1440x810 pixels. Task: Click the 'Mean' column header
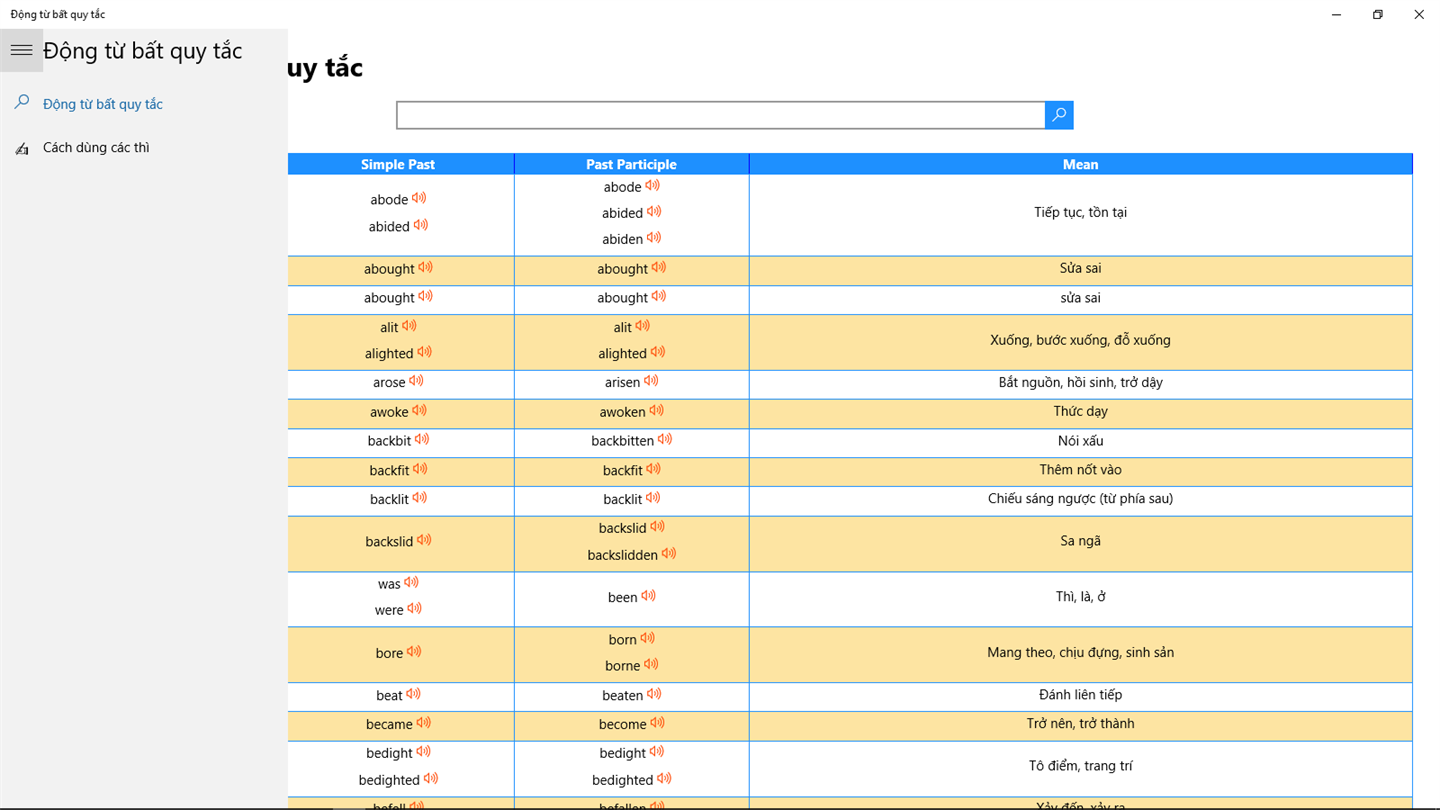[x=1080, y=164]
